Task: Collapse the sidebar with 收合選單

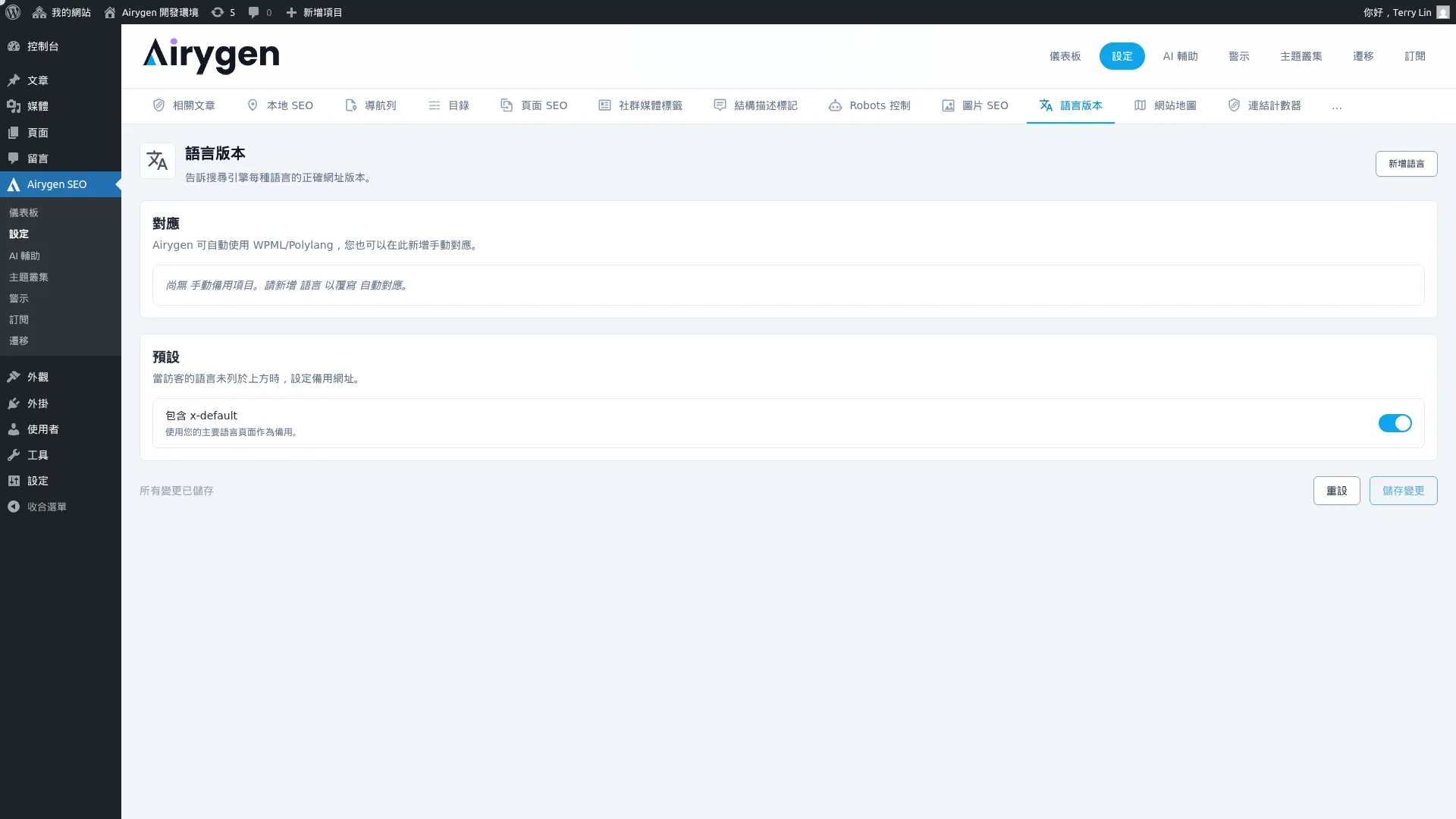Action: 61,507
